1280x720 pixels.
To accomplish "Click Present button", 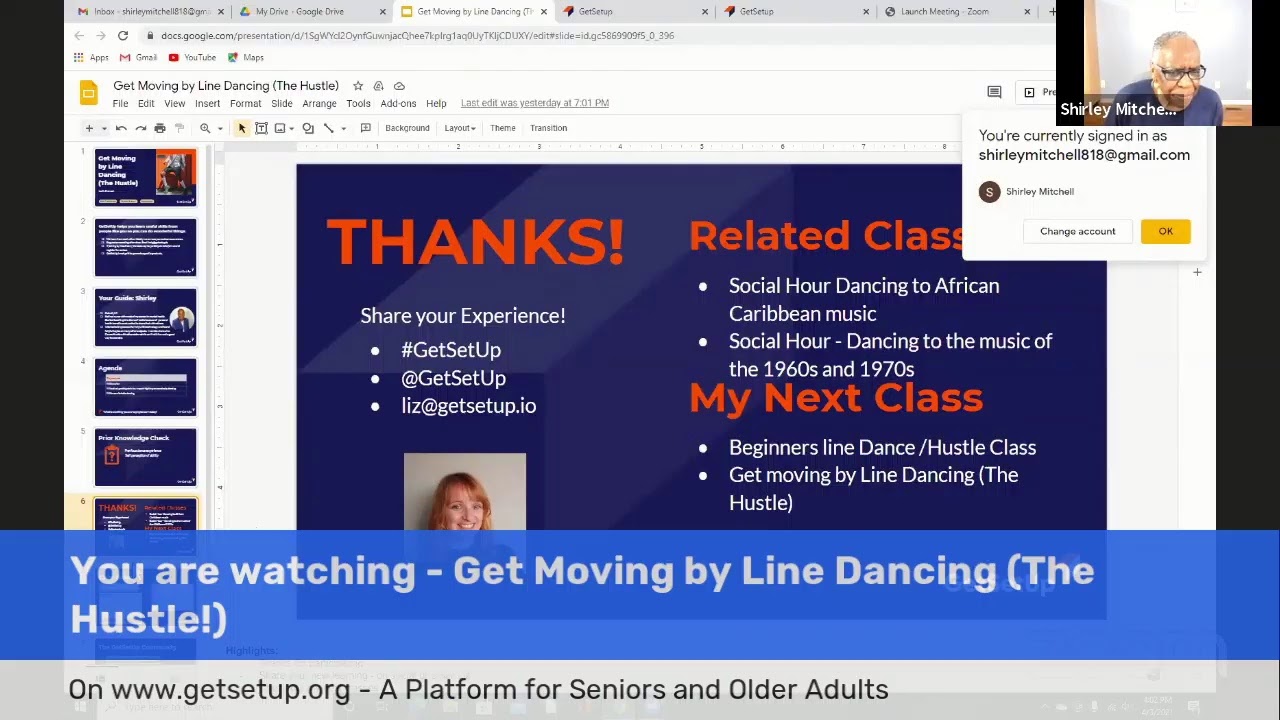I will 1038,92.
